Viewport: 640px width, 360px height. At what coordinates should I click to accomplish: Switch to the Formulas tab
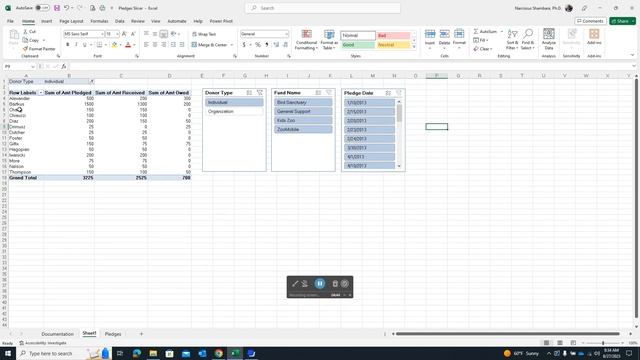(99, 21)
